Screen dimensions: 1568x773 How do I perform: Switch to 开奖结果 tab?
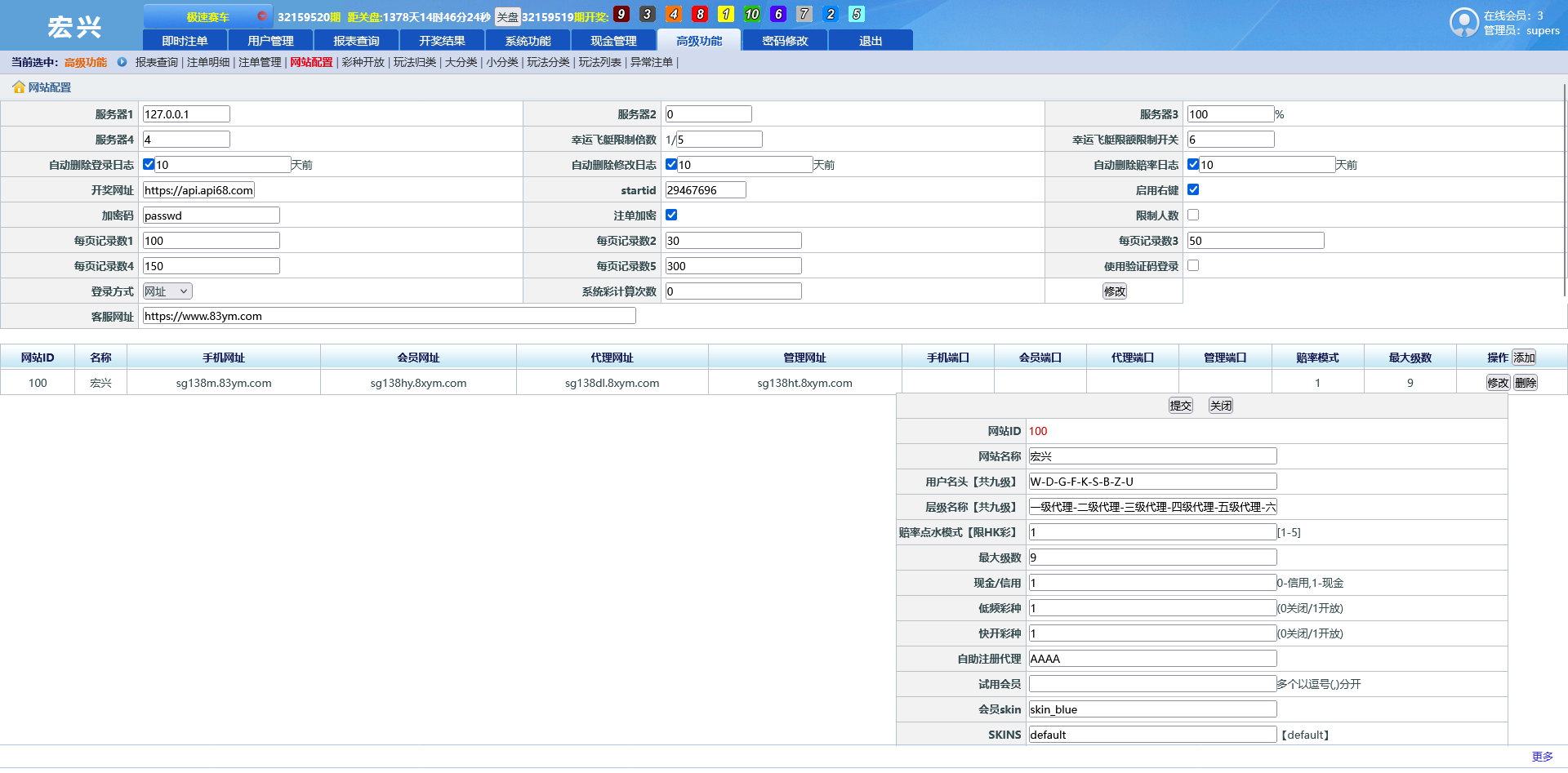click(442, 41)
